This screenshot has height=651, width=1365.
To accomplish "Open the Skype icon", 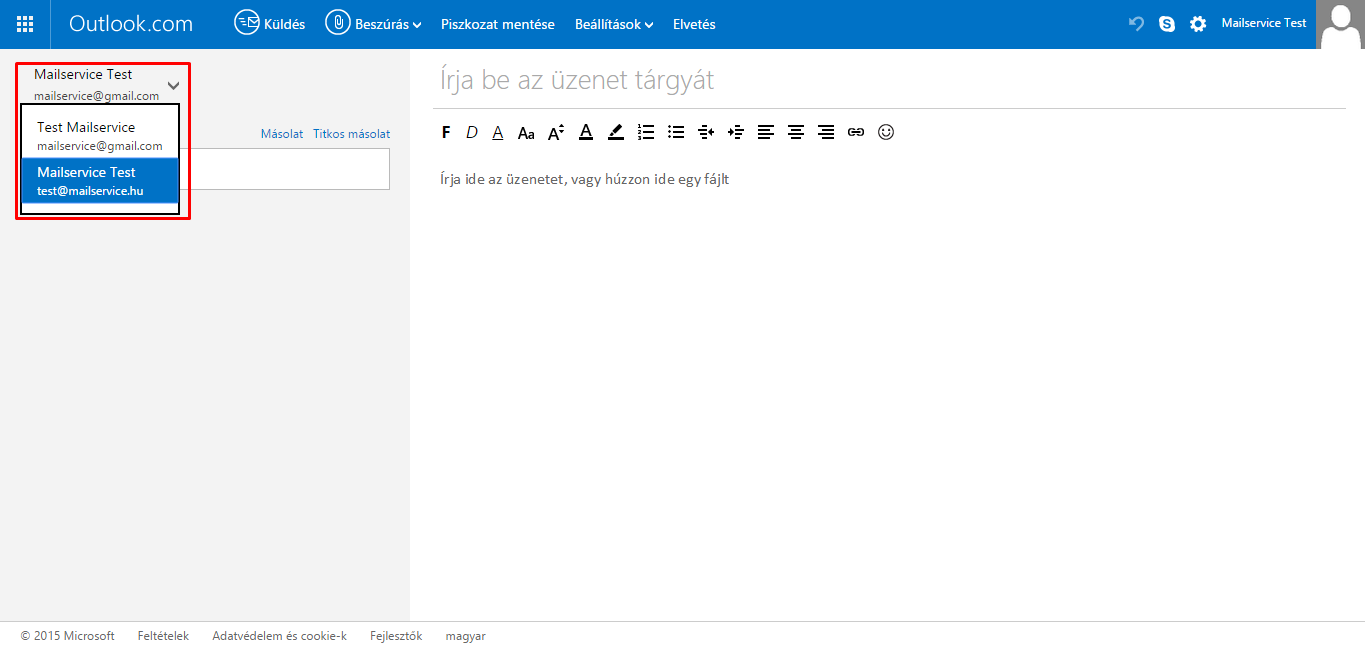I will click(x=1167, y=24).
